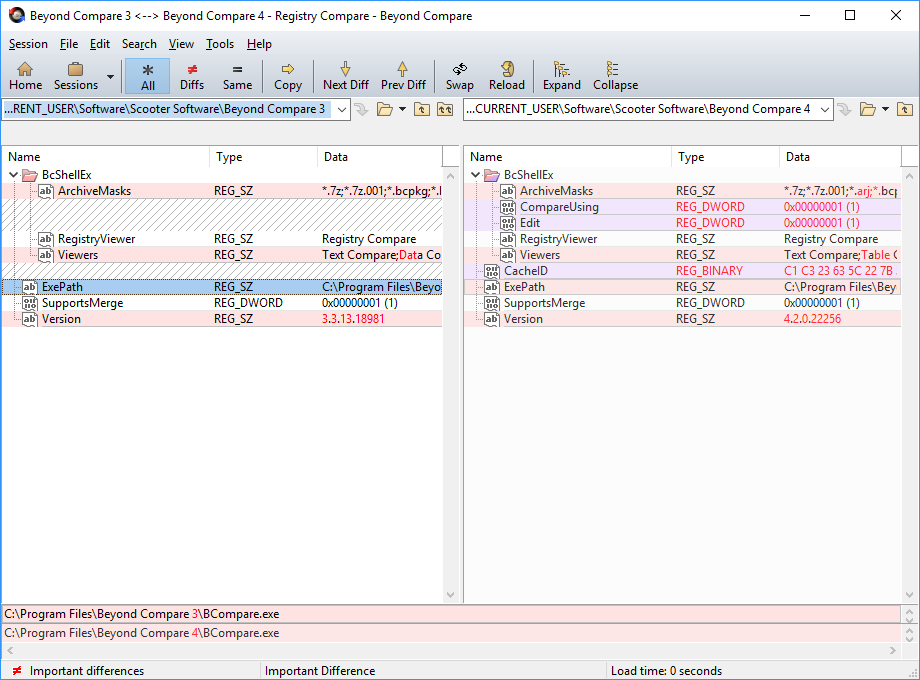Click right pane up-one-level folder icon
The height and width of the screenshot is (680, 920).
(904, 109)
